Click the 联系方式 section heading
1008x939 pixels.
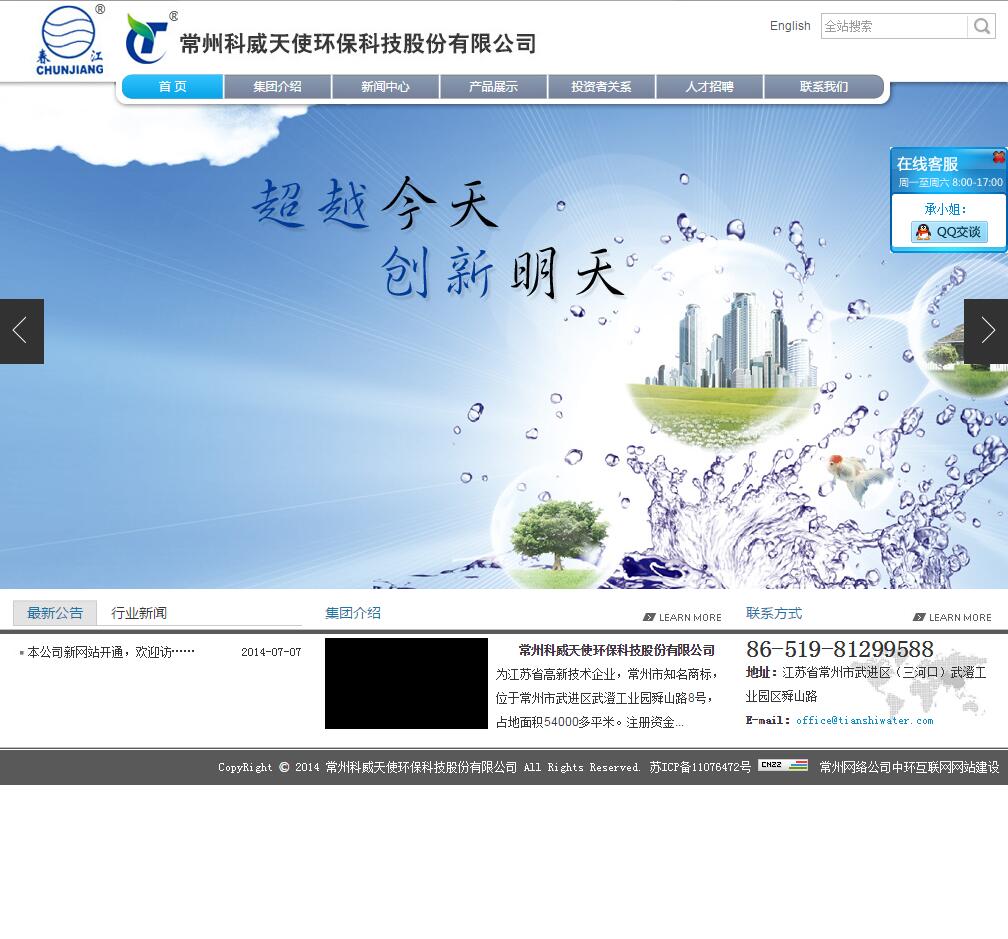[x=774, y=613]
